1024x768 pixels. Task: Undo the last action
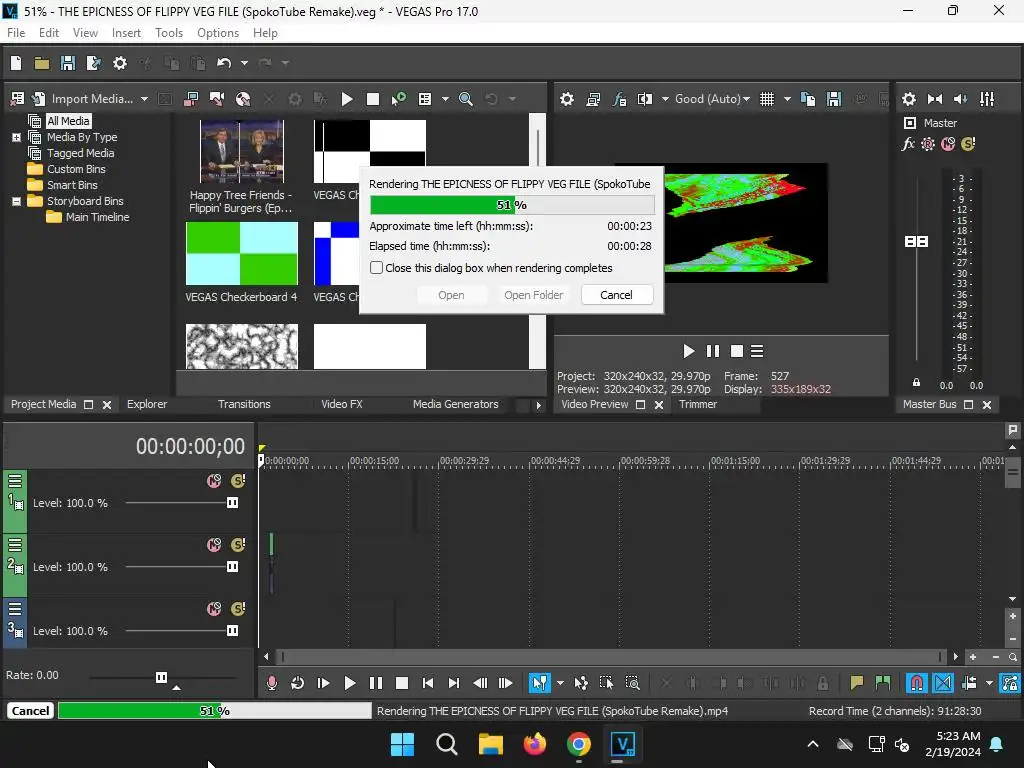click(x=224, y=63)
